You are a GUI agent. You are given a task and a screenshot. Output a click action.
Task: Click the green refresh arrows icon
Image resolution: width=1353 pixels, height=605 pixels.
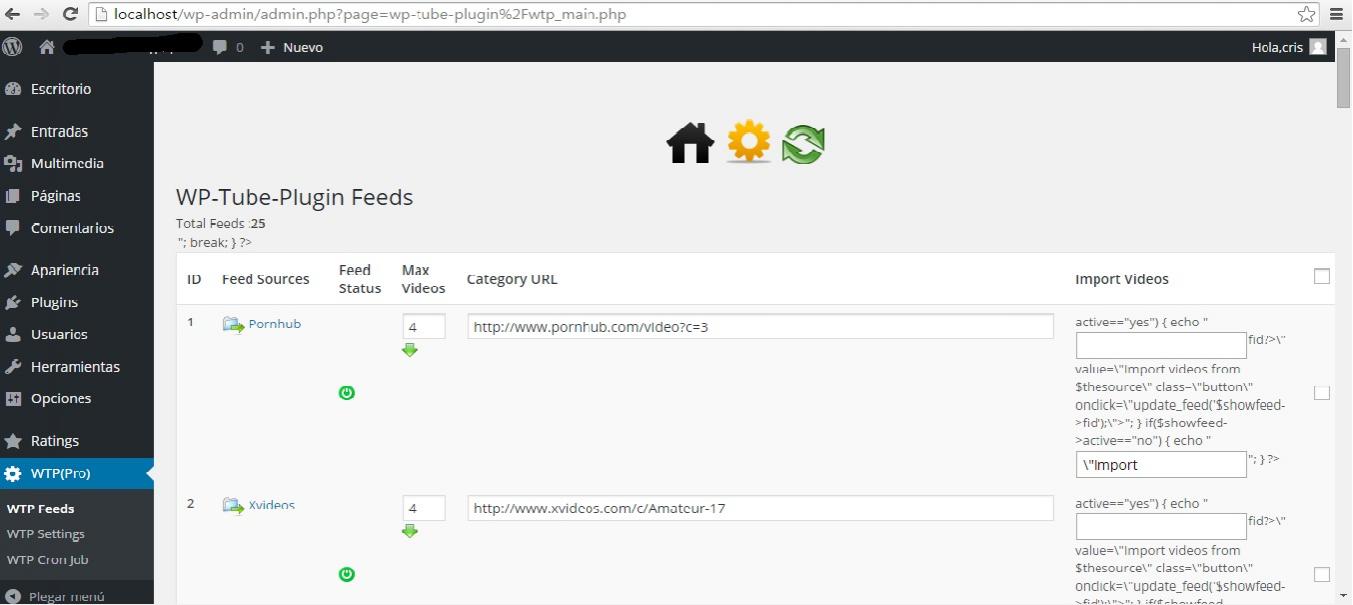click(x=803, y=144)
